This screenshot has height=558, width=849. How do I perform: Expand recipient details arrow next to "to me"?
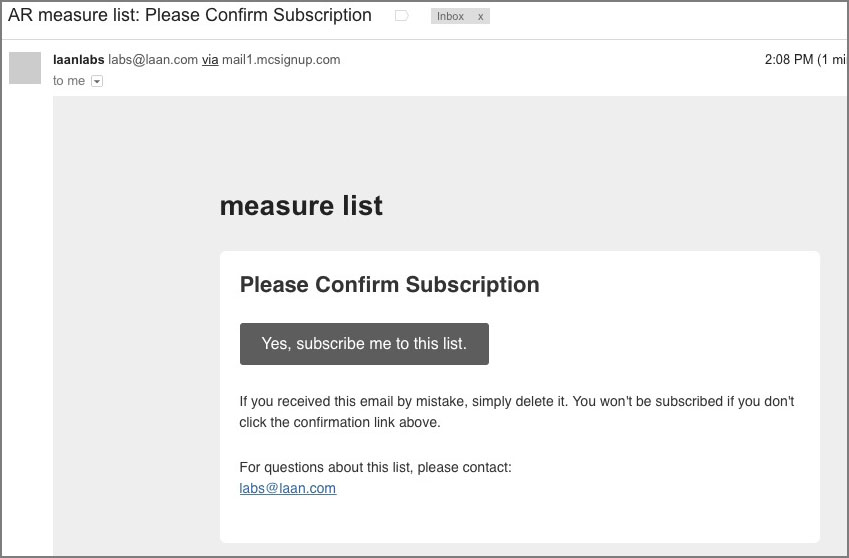tap(97, 81)
